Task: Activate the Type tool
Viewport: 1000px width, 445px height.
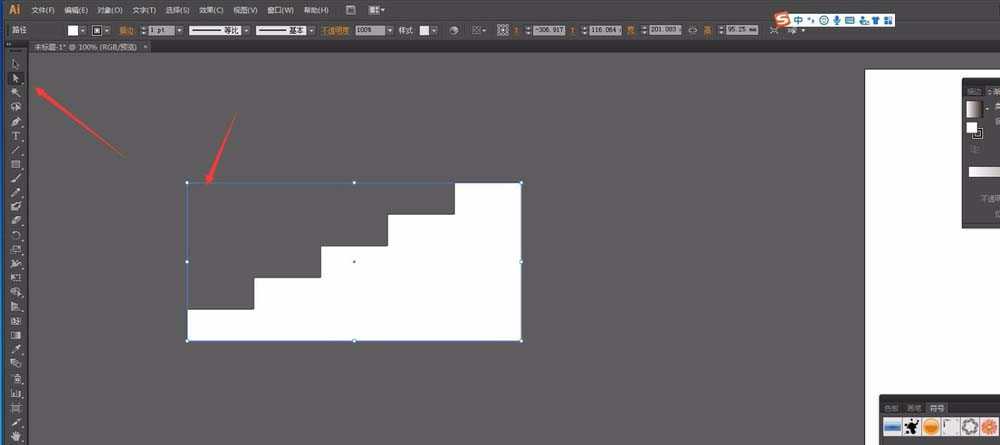Action: (x=16, y=136)
